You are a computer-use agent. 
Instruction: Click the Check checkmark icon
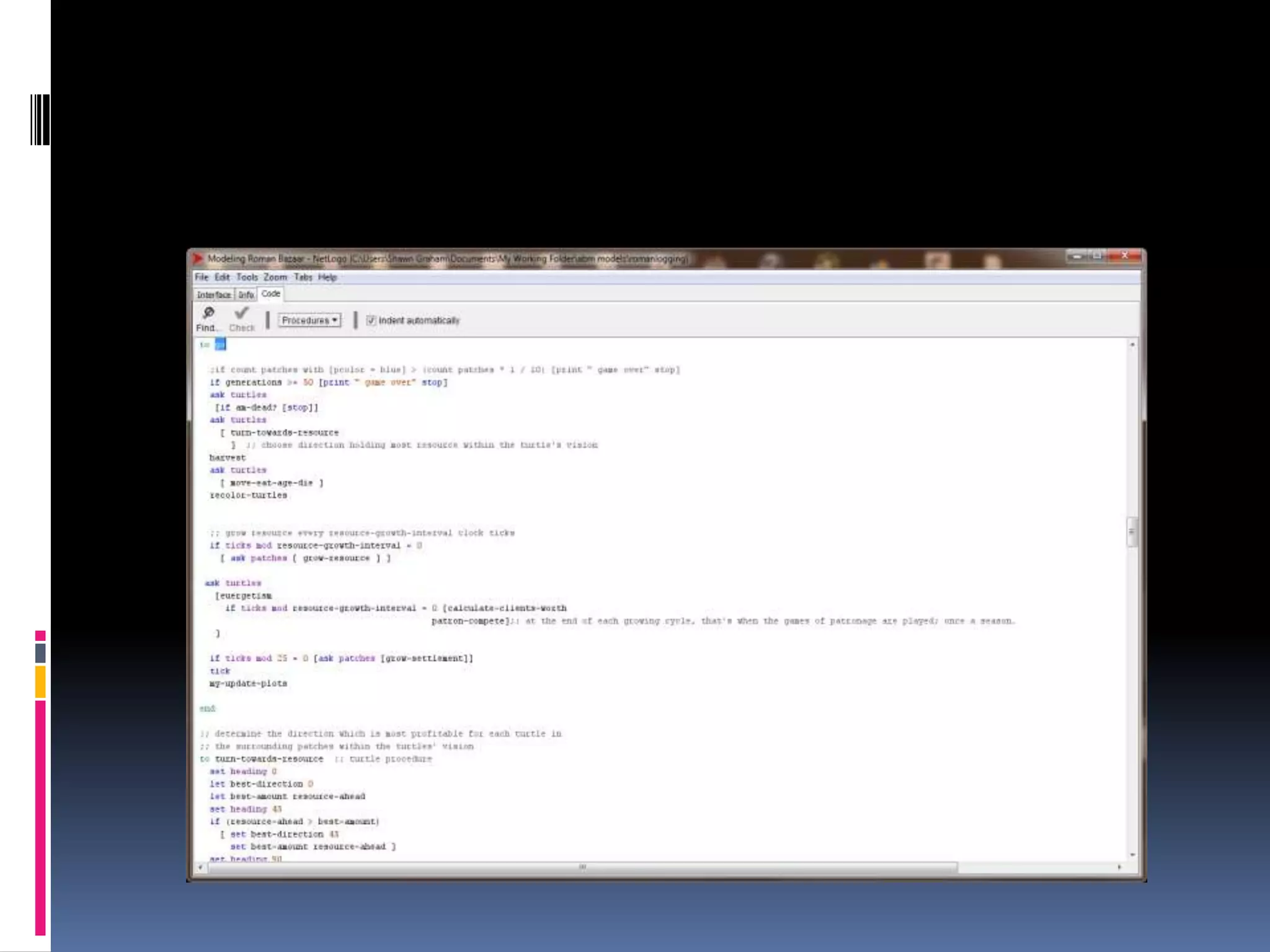pyautogui.click(x=241, y=313)
